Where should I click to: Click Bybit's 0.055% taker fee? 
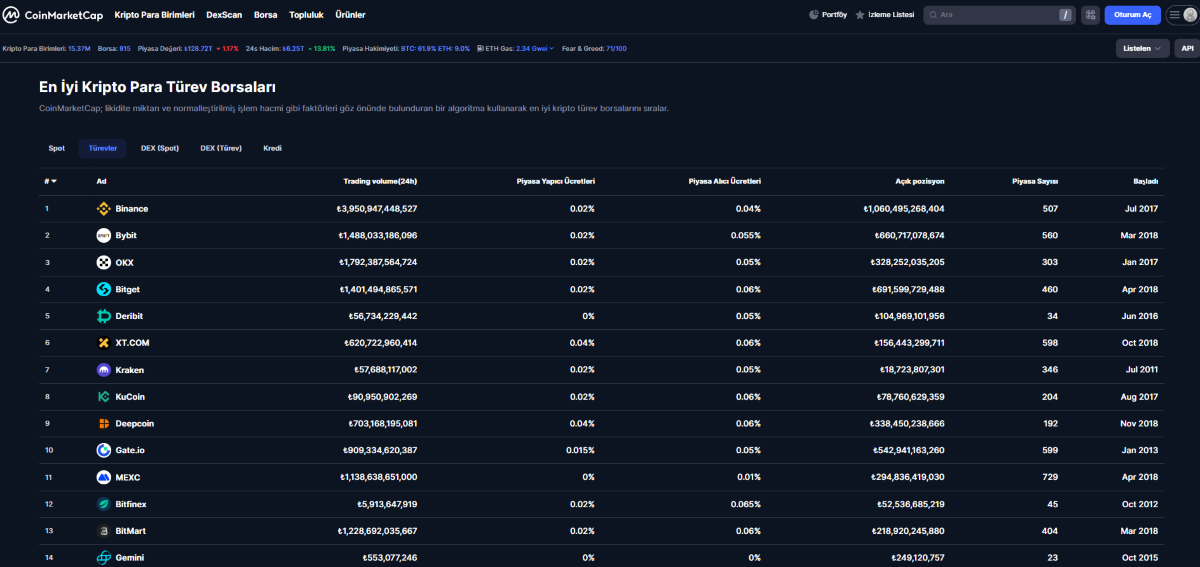coord(745,236)
